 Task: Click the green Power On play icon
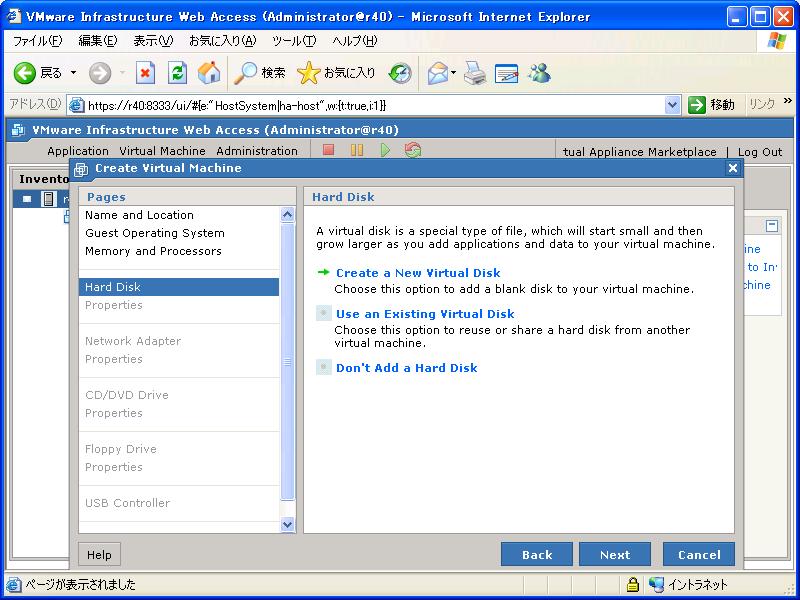pos(385,150)
